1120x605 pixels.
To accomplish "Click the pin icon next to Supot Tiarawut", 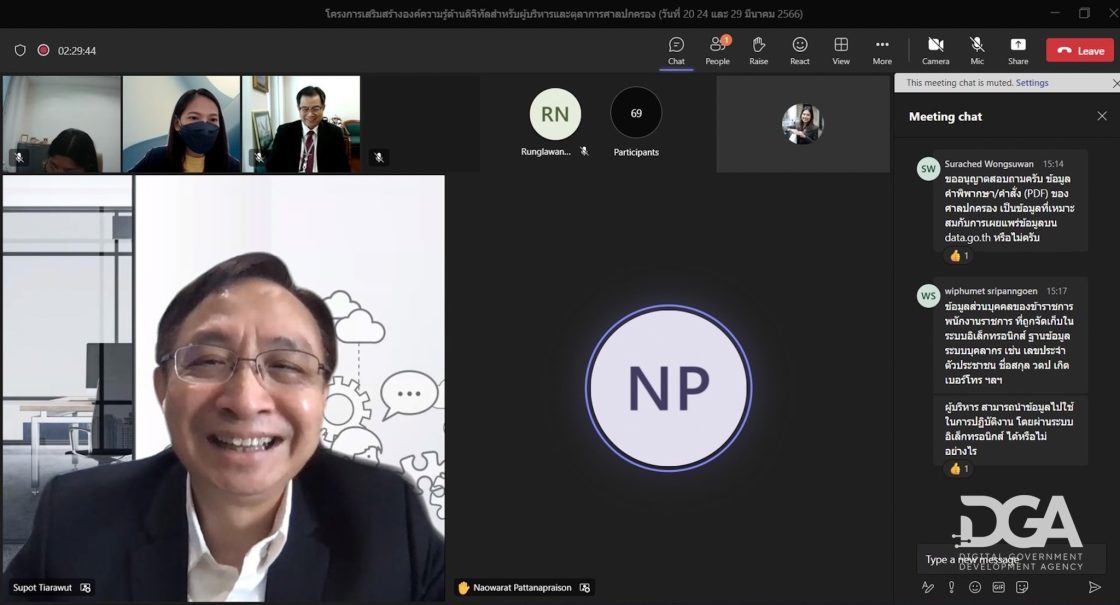I will (86, 587).
